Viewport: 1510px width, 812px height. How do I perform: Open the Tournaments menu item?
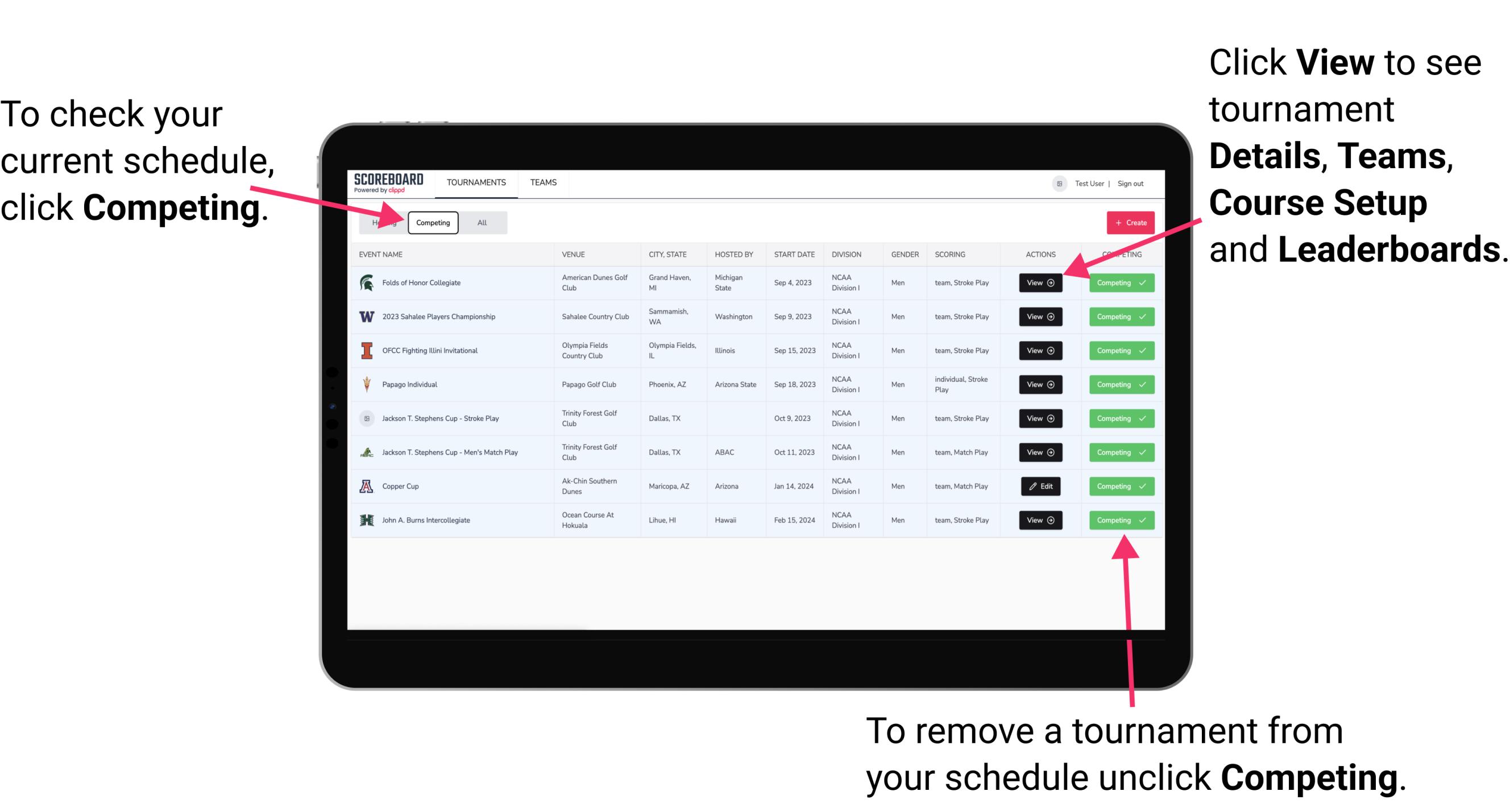point(476,182)
